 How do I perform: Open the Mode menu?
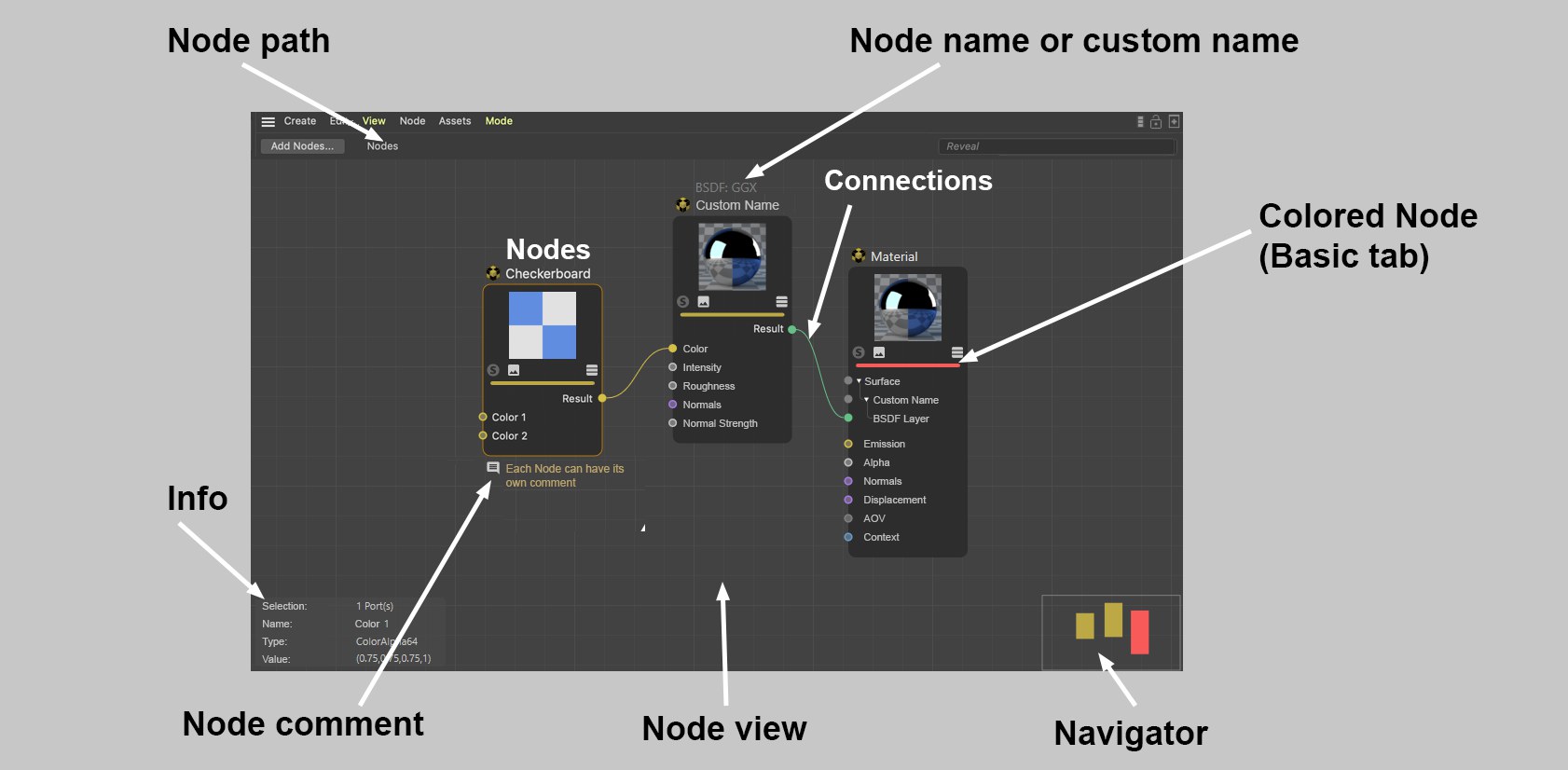tap(499, 121)
